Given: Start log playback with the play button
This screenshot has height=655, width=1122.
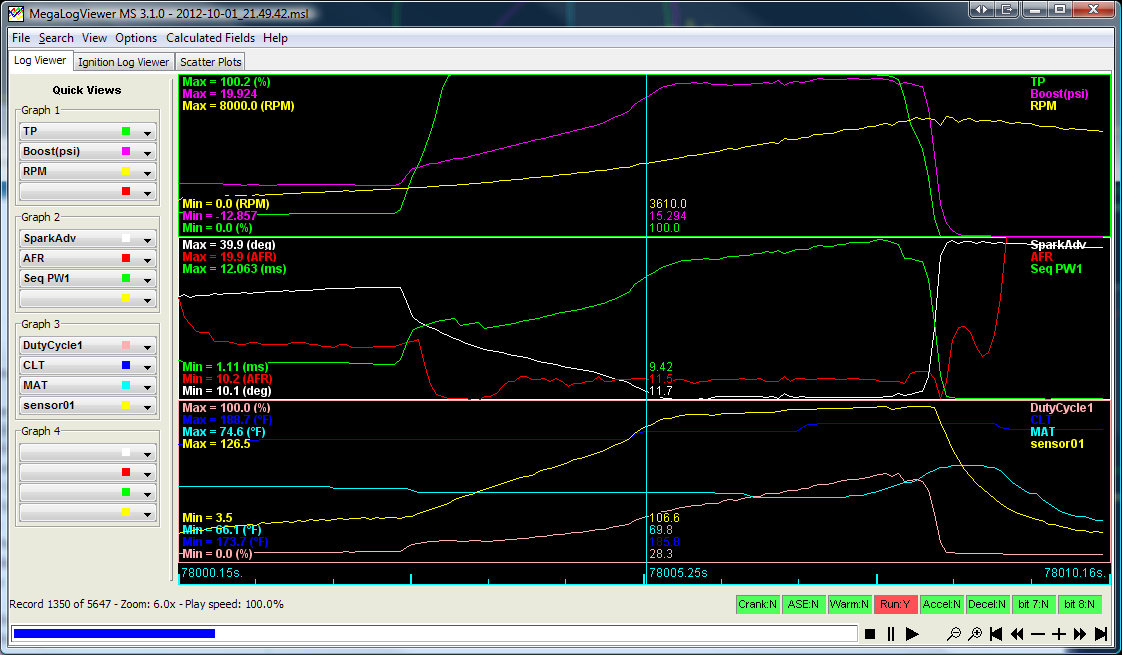Looking at the screenshot, I should pyautogui.click(x=912, y=634).
